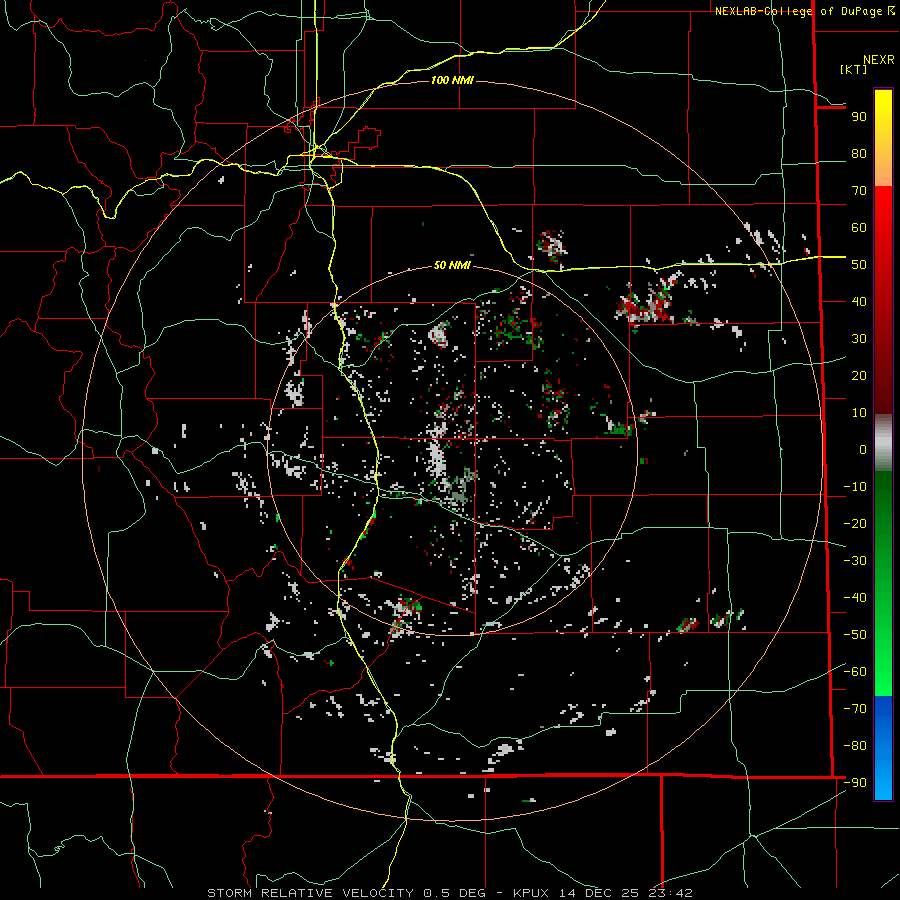Click the gray zero-velocity band of the color bar
This screenshot has height=900, width=900.
[883, 443]
